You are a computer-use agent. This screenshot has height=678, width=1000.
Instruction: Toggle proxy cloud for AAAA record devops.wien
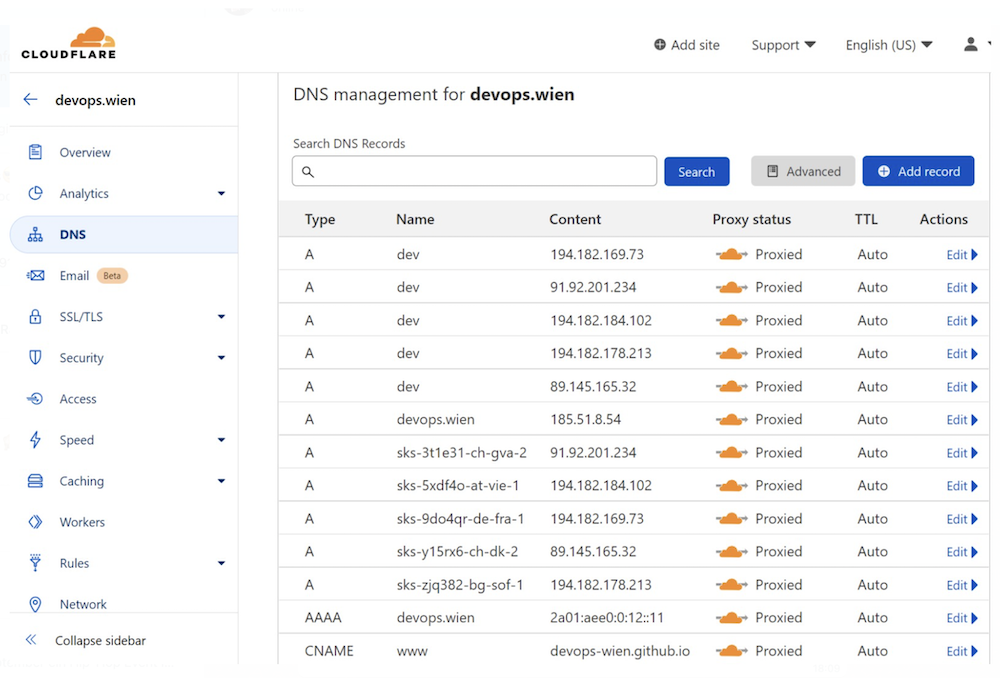click(x=732, y=618)
